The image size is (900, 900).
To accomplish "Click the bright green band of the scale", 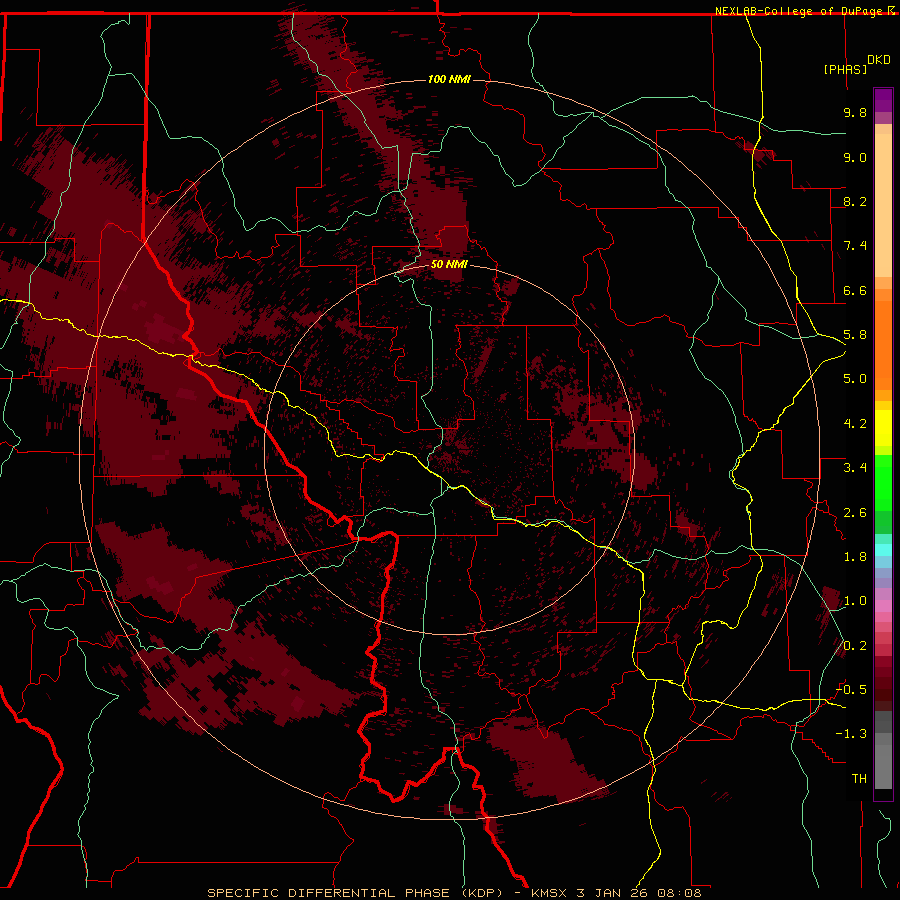I will (883, 483).
